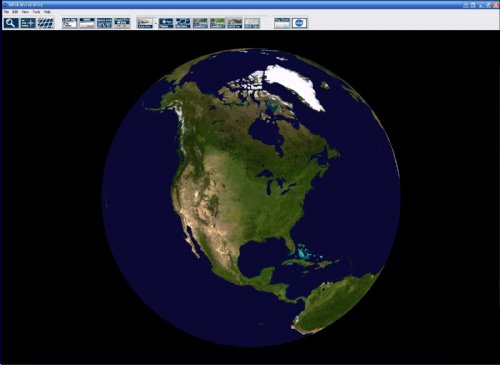Toggle the placenames layer icon with plus sign
Viewport: 500px width, 365px height.
[x=166, y=23]
